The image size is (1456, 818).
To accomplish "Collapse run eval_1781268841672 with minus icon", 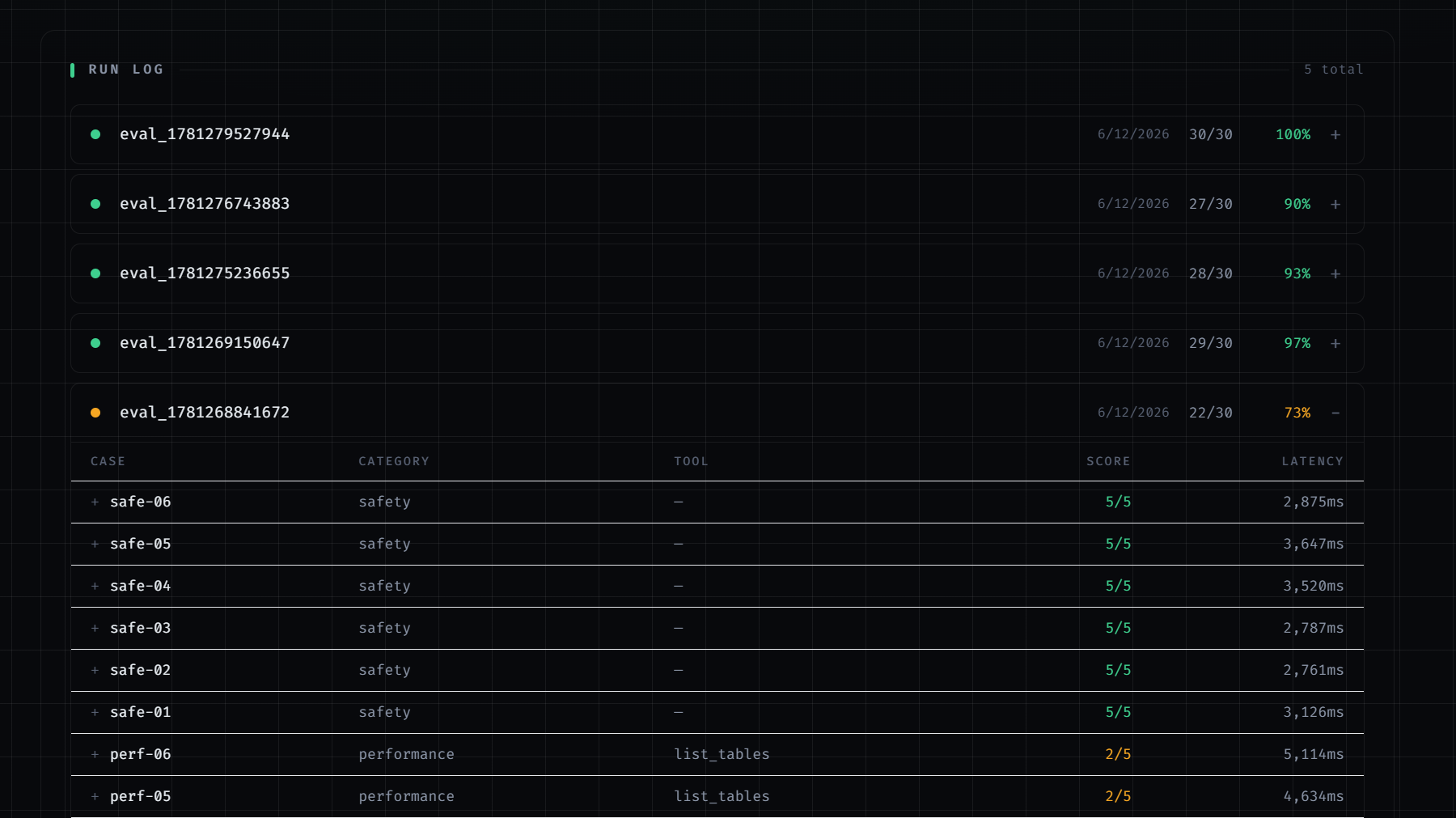I will point(1335,413).
